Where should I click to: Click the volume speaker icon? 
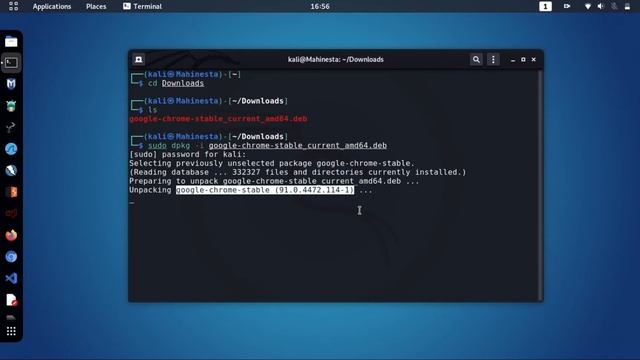click(x=601, y=6)
